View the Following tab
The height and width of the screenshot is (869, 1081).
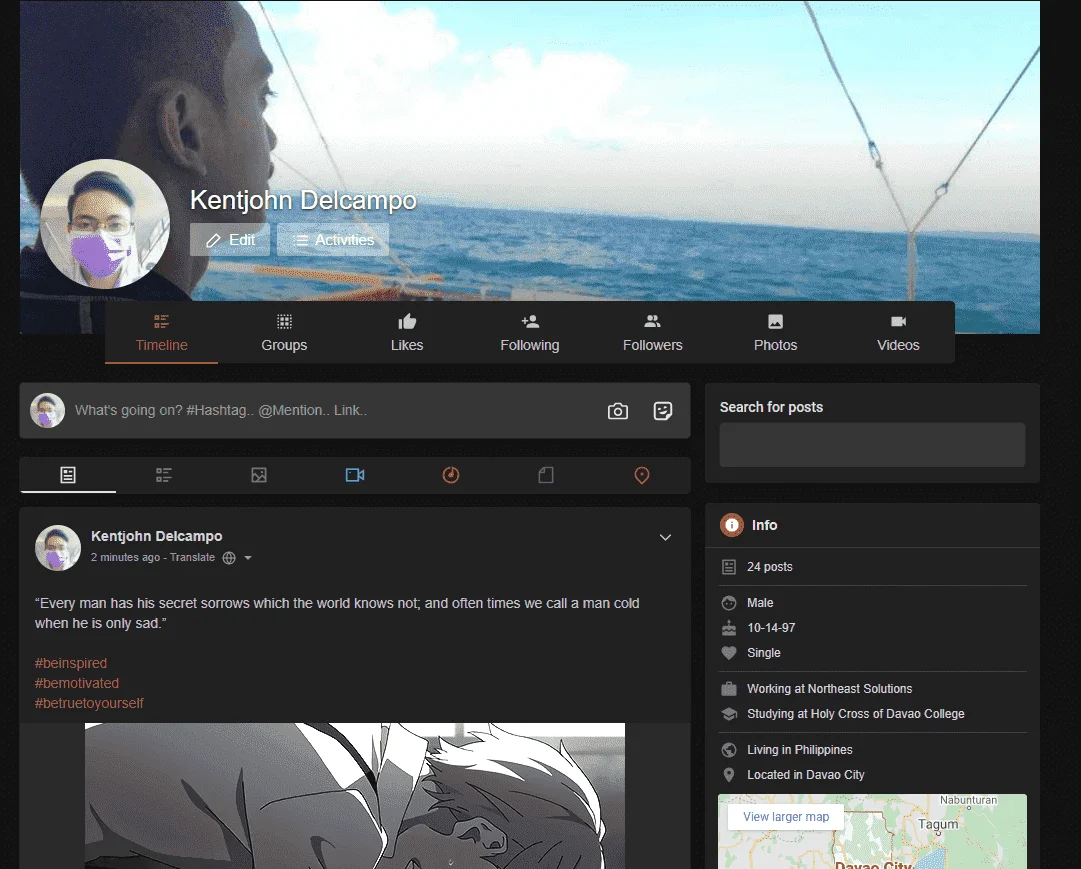pyautogui.click(x=529, y=332)
